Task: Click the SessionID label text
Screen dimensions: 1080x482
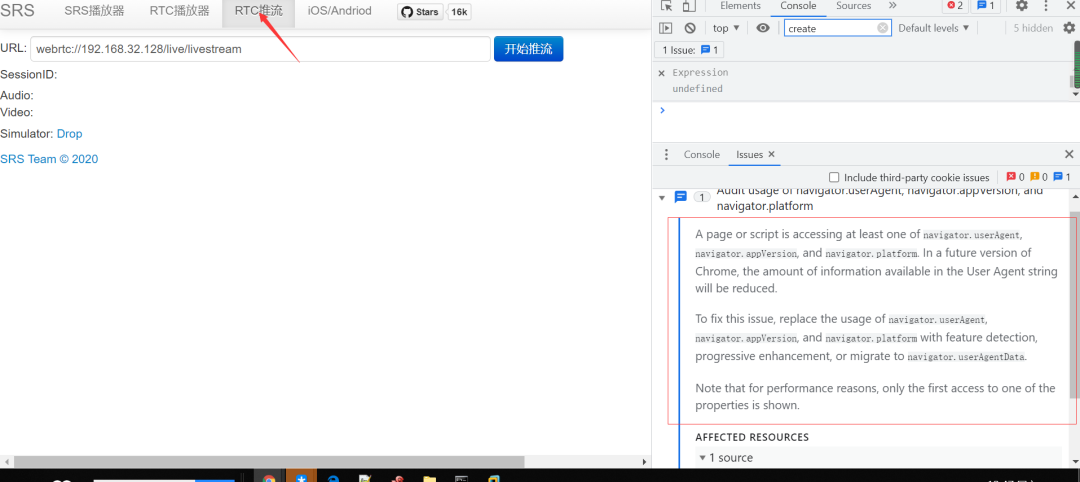Action: point(29,74)
